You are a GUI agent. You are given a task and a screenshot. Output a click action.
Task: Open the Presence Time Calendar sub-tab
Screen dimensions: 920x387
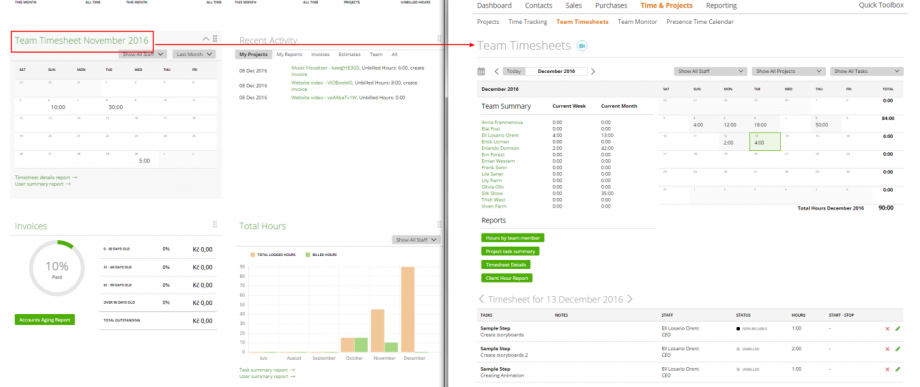(x=699, y=22)
